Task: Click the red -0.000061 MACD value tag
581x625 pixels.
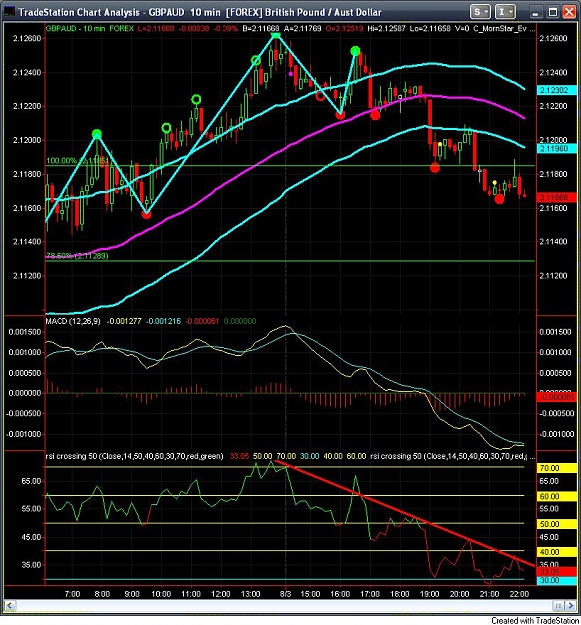Action: click(x=556, y=397)
